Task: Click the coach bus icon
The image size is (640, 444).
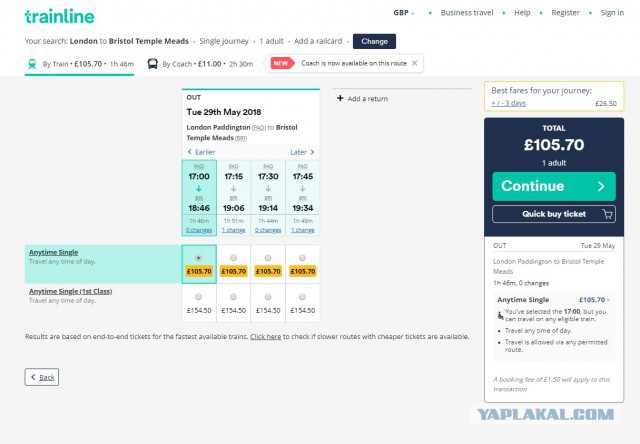Action: point(153,64)
